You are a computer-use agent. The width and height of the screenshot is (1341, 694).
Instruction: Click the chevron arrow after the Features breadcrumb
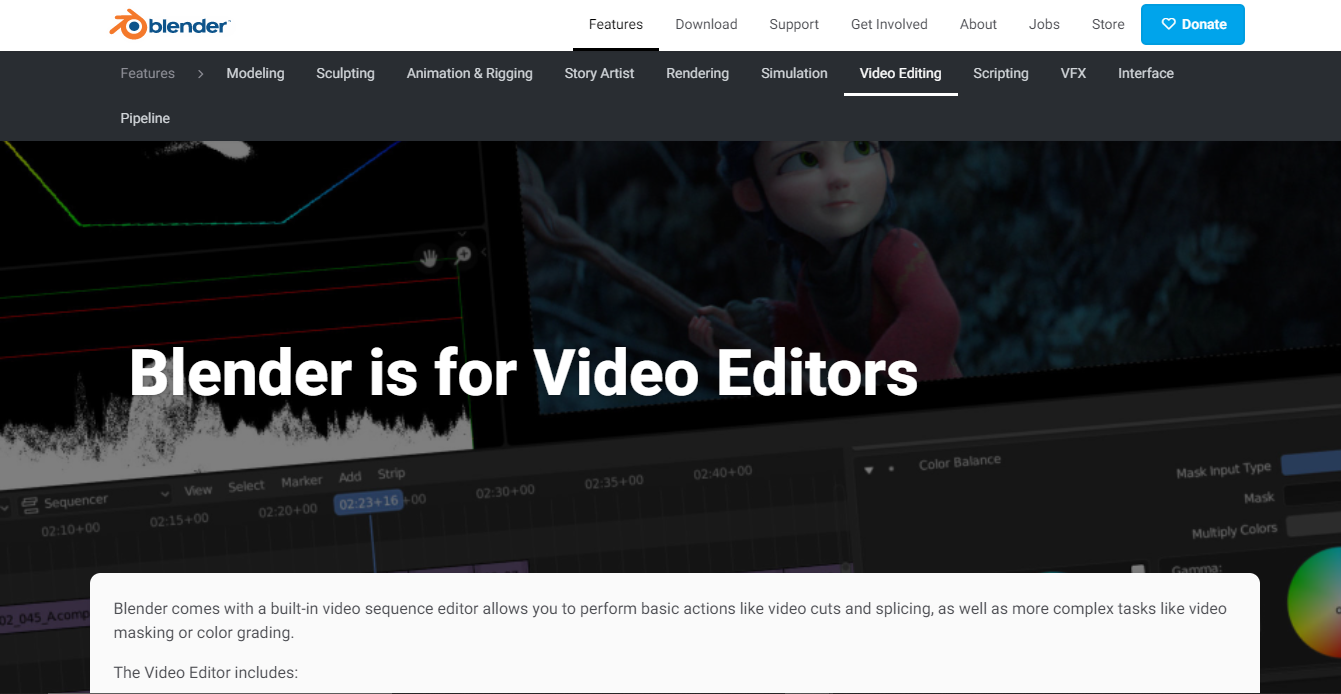point(200,73)
